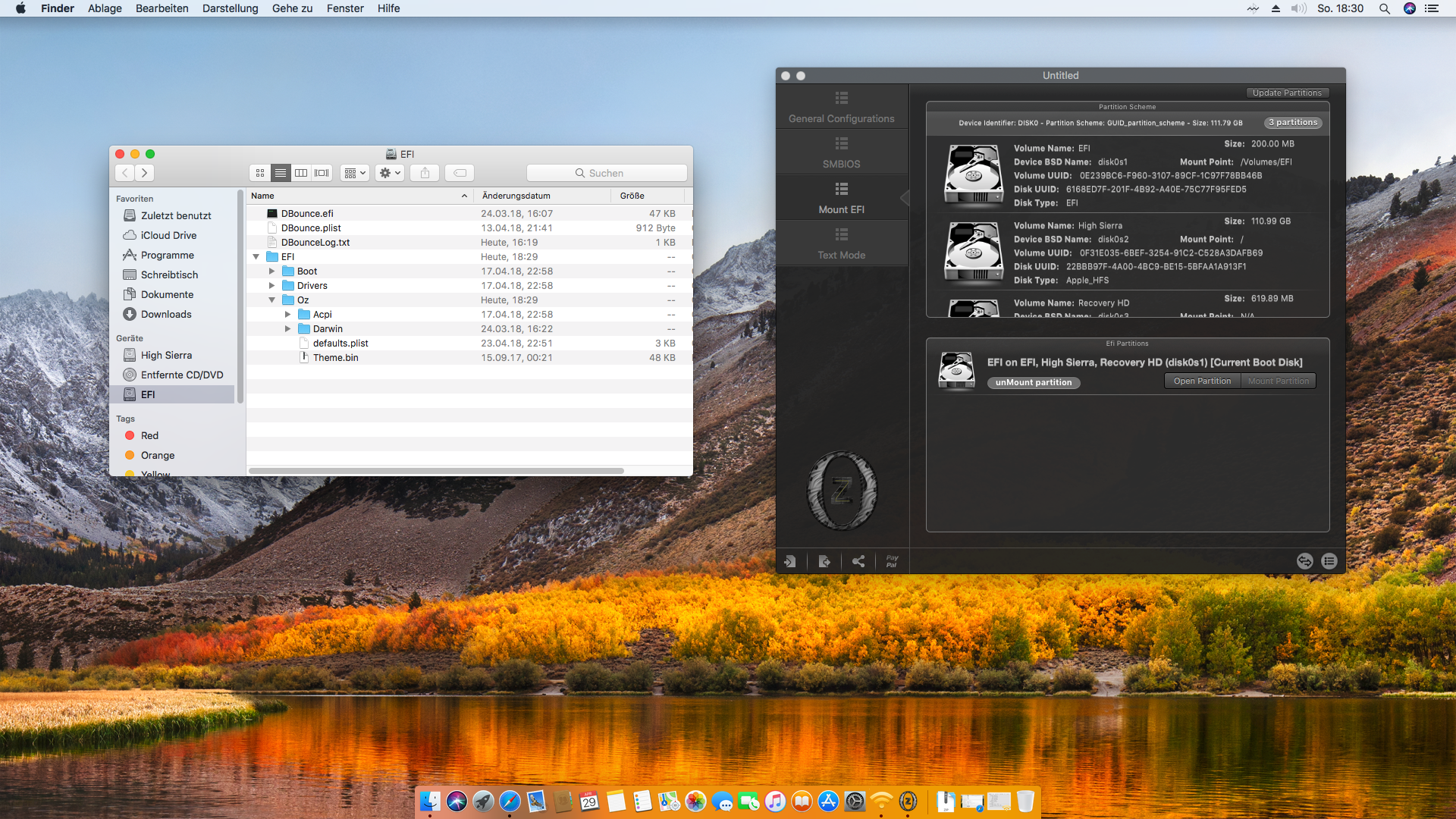Screen dimensions: 1456x819
Task: Open the Finder action gear dropdown
Action: (x=389, y=173)
